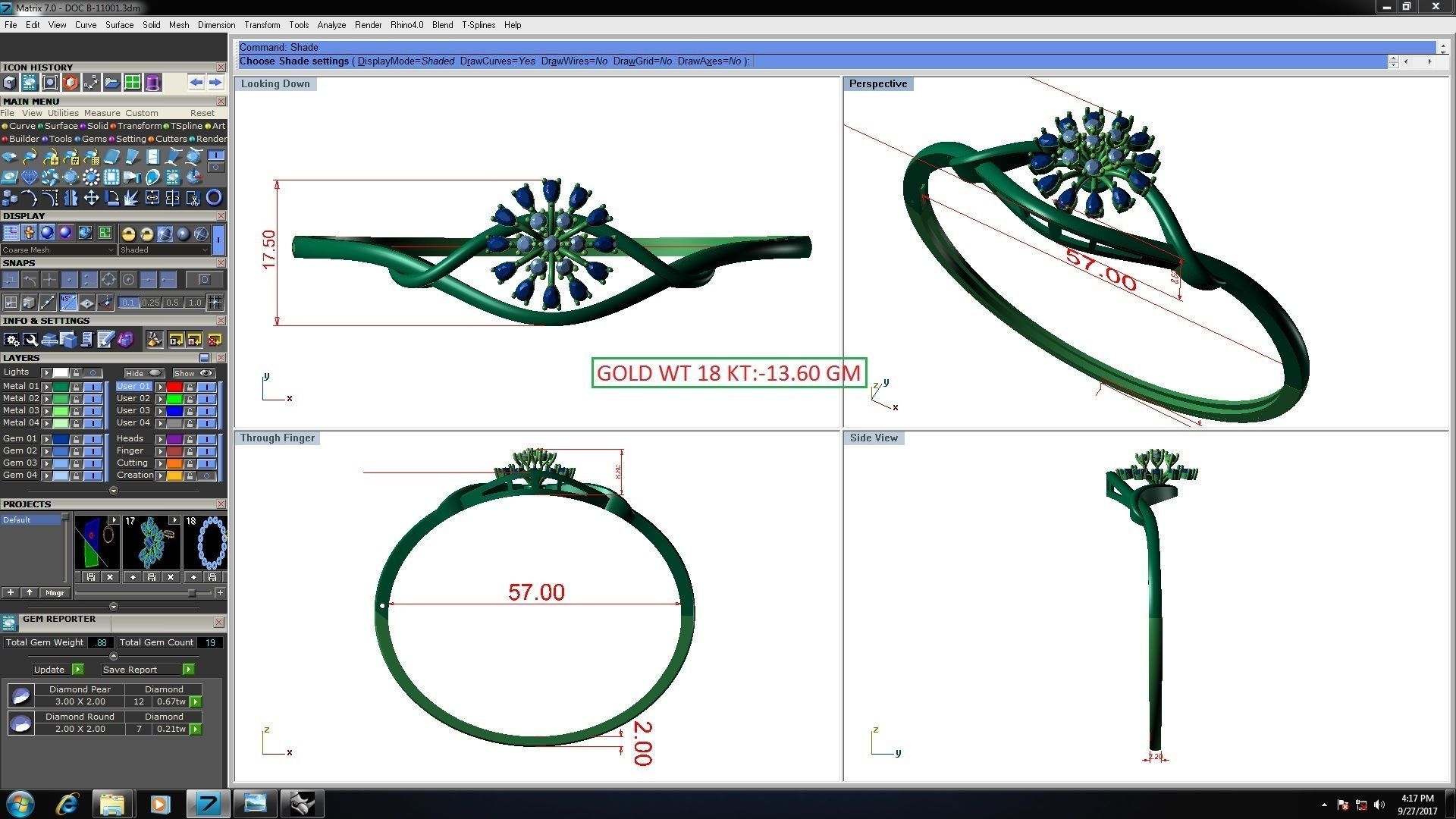The height and width of the screenshot is (819, 1456).
Task: Open the T-Splines menu
Action: (479, 25)
